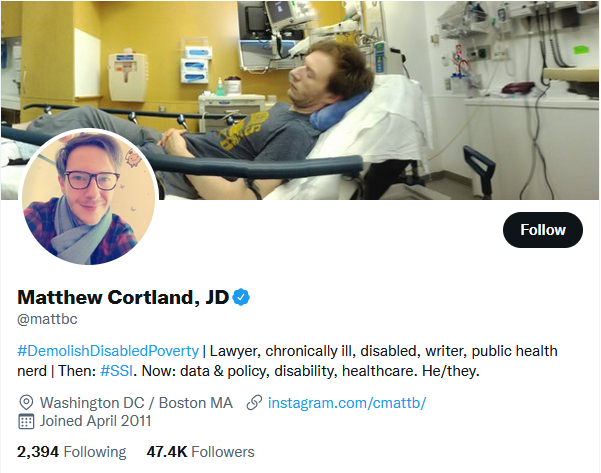
Task: Open the #SSI hashtag link
Action: click(117, 371)
